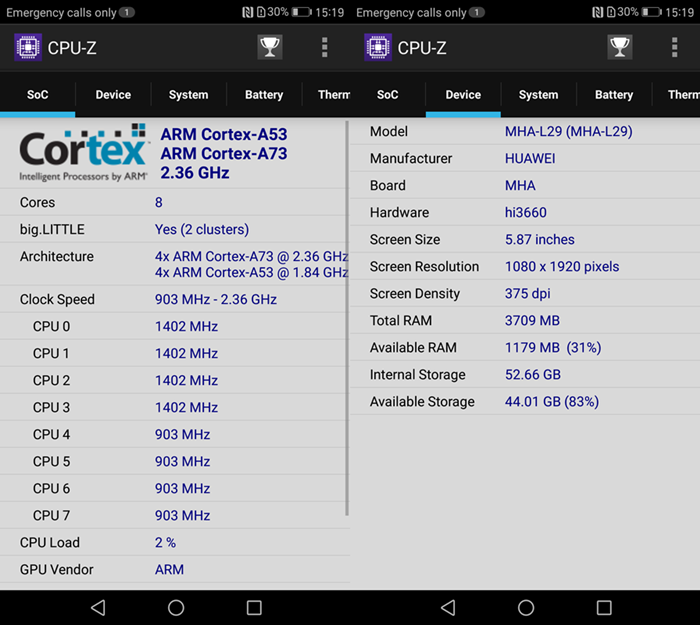Switch to SoC tab in right screen
Screen dimensions: 700x625
click(388, 95)
